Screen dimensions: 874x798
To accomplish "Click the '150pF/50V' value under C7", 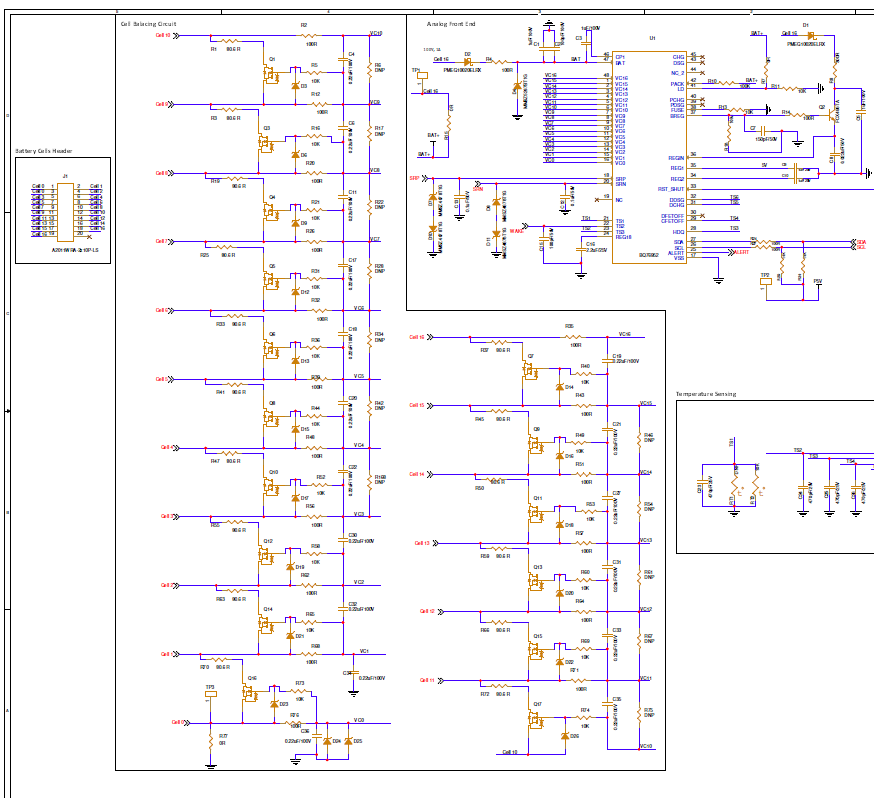I will click(766, 139).
